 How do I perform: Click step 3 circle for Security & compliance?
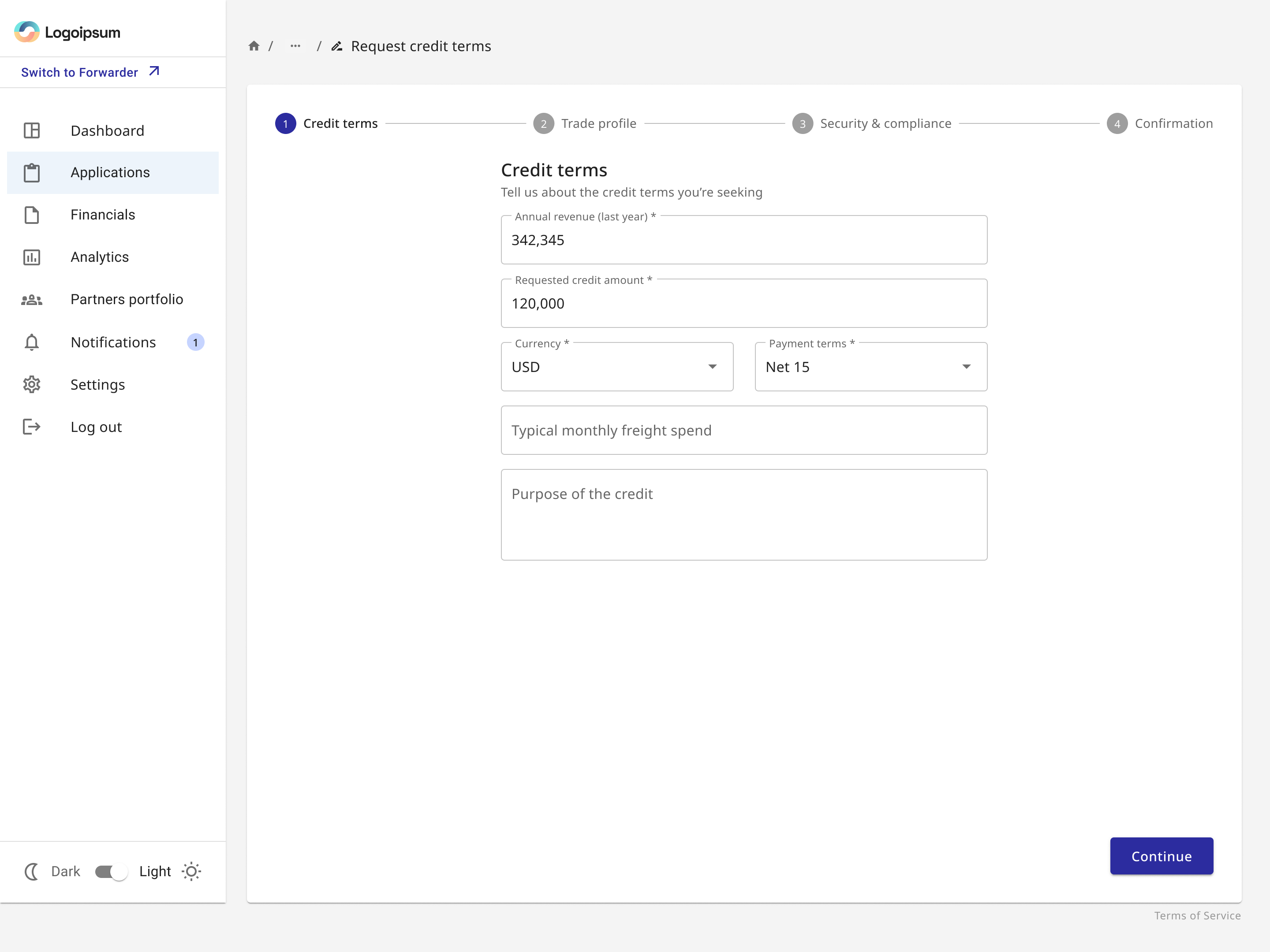click(802, 123)
